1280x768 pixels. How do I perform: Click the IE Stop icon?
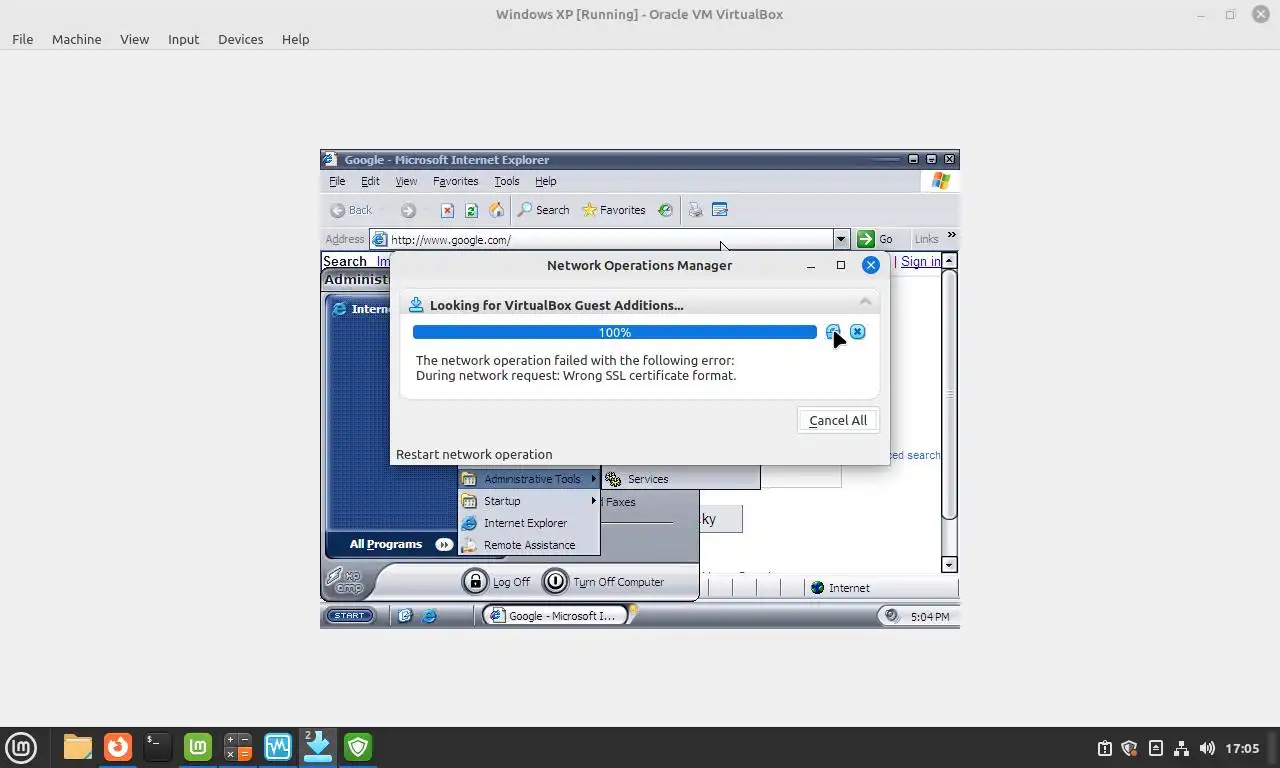point(447,210)
